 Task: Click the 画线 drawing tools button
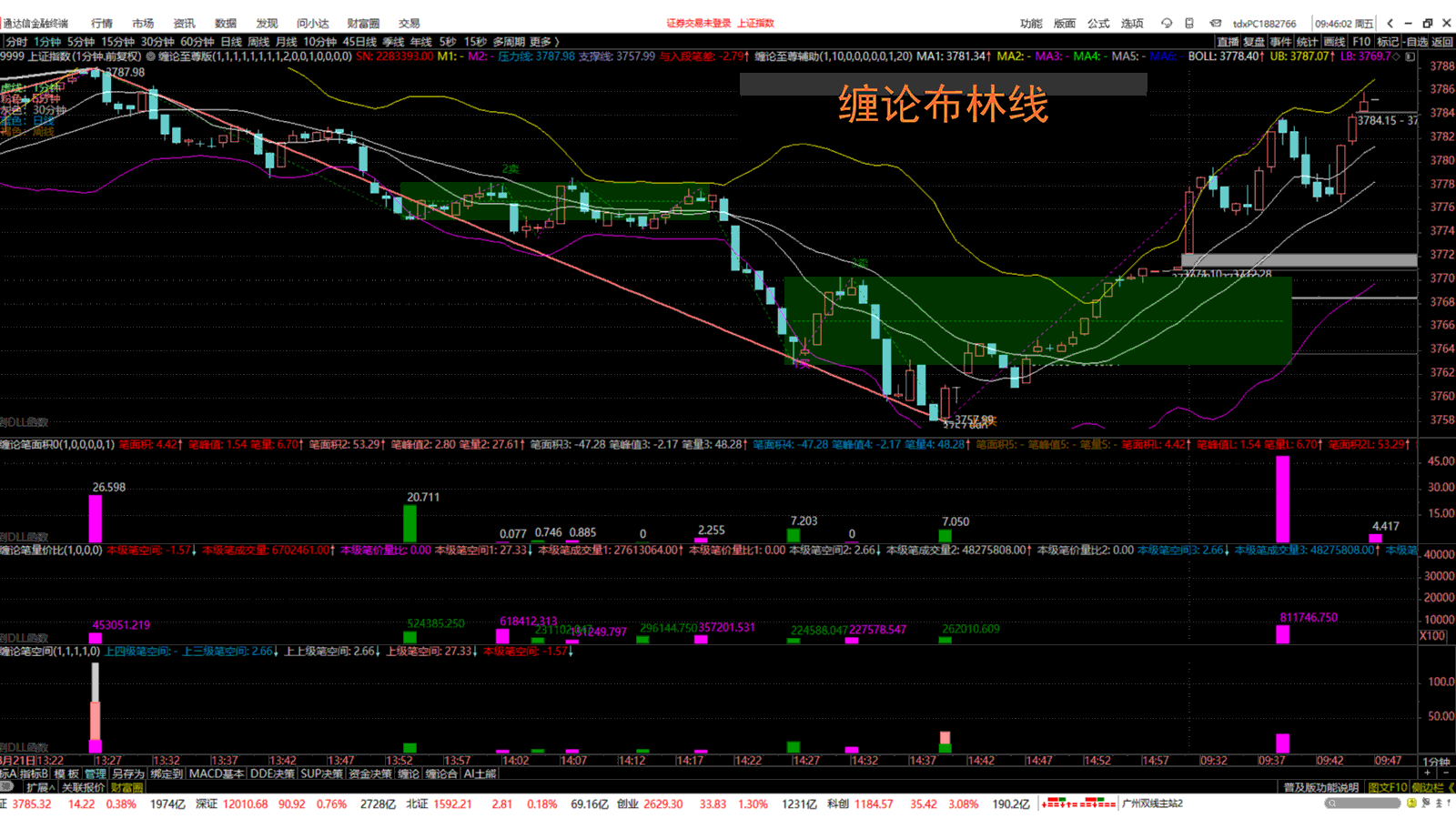(1334, 42)
